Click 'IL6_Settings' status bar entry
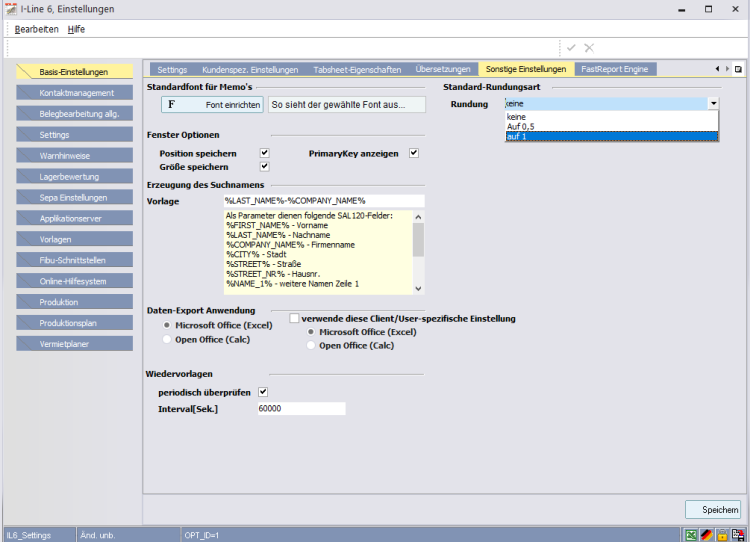The width and height of the screenshot is (750, 542). (29, 535)
